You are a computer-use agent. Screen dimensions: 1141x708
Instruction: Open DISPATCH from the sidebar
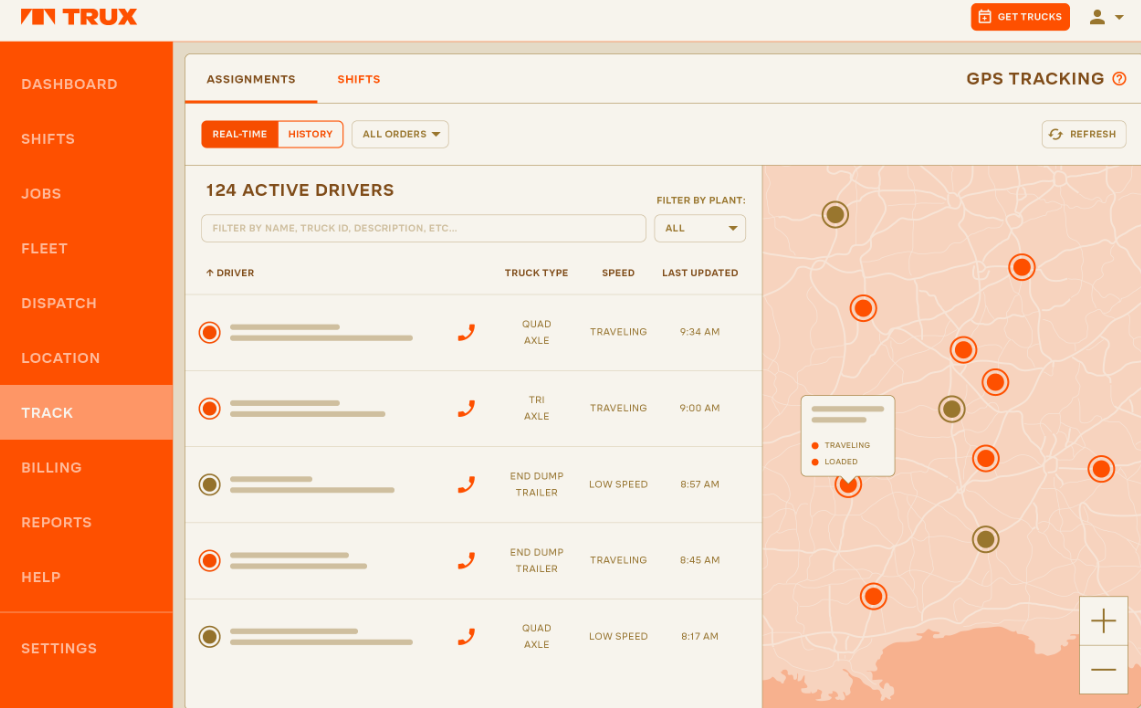(x=59, y=303)
